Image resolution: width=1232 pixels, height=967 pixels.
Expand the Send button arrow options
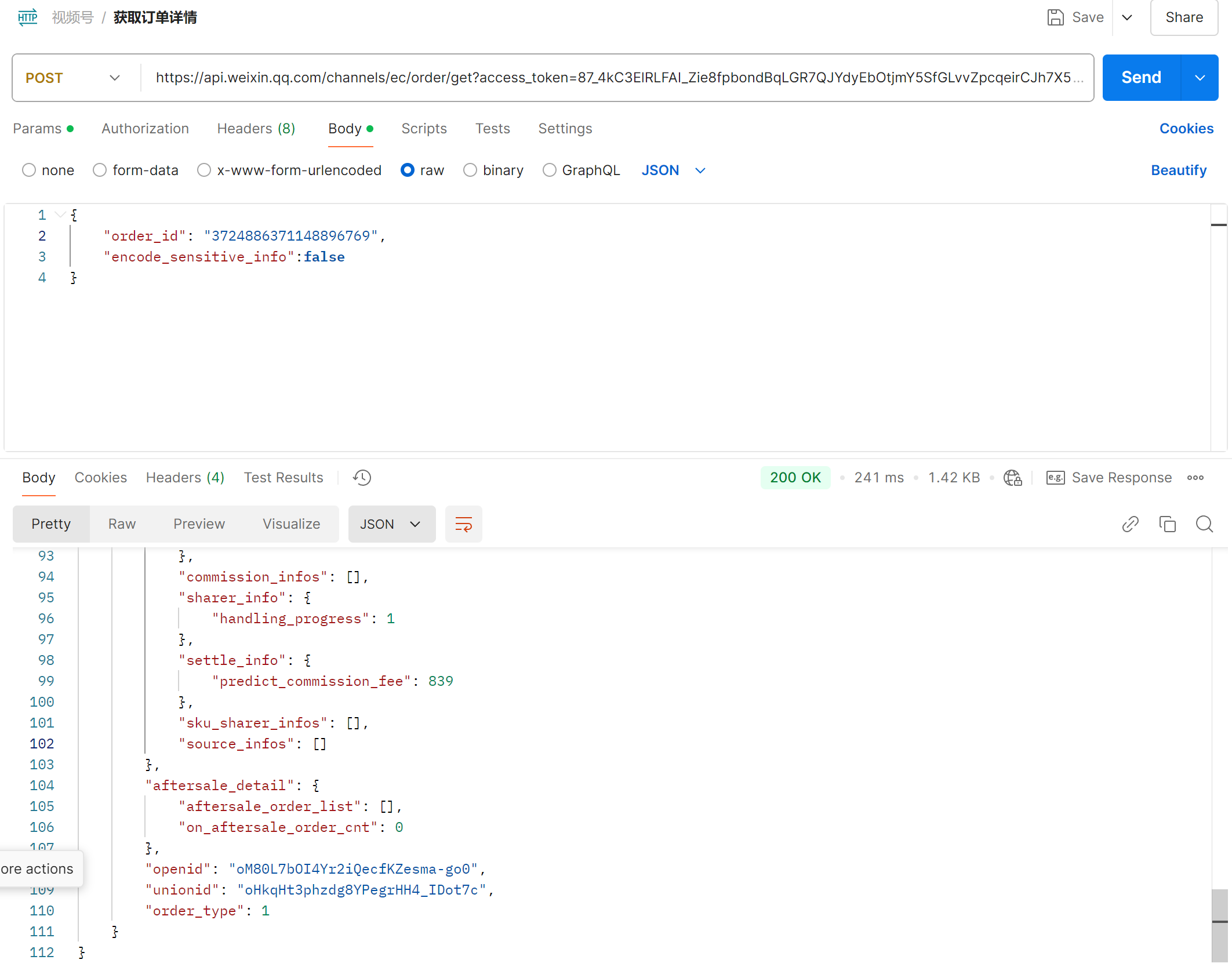[1200, 78]
